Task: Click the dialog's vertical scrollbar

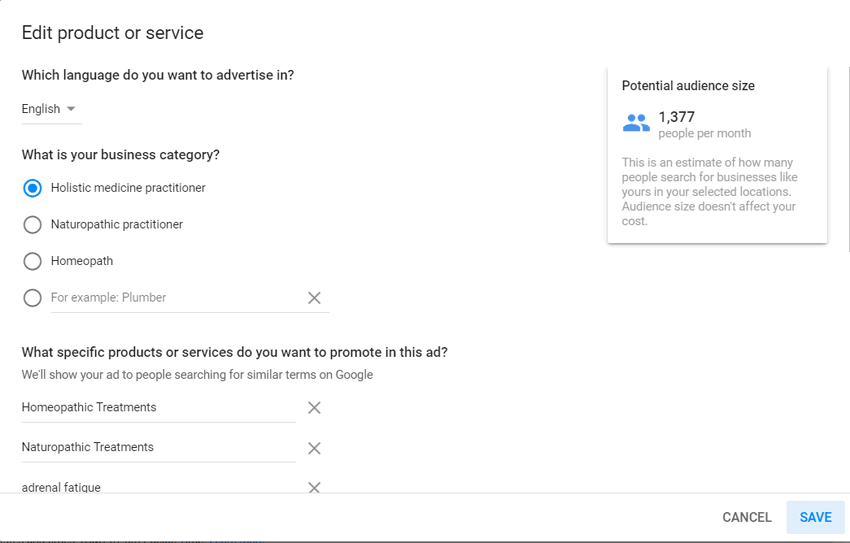Action: point(848,157)
